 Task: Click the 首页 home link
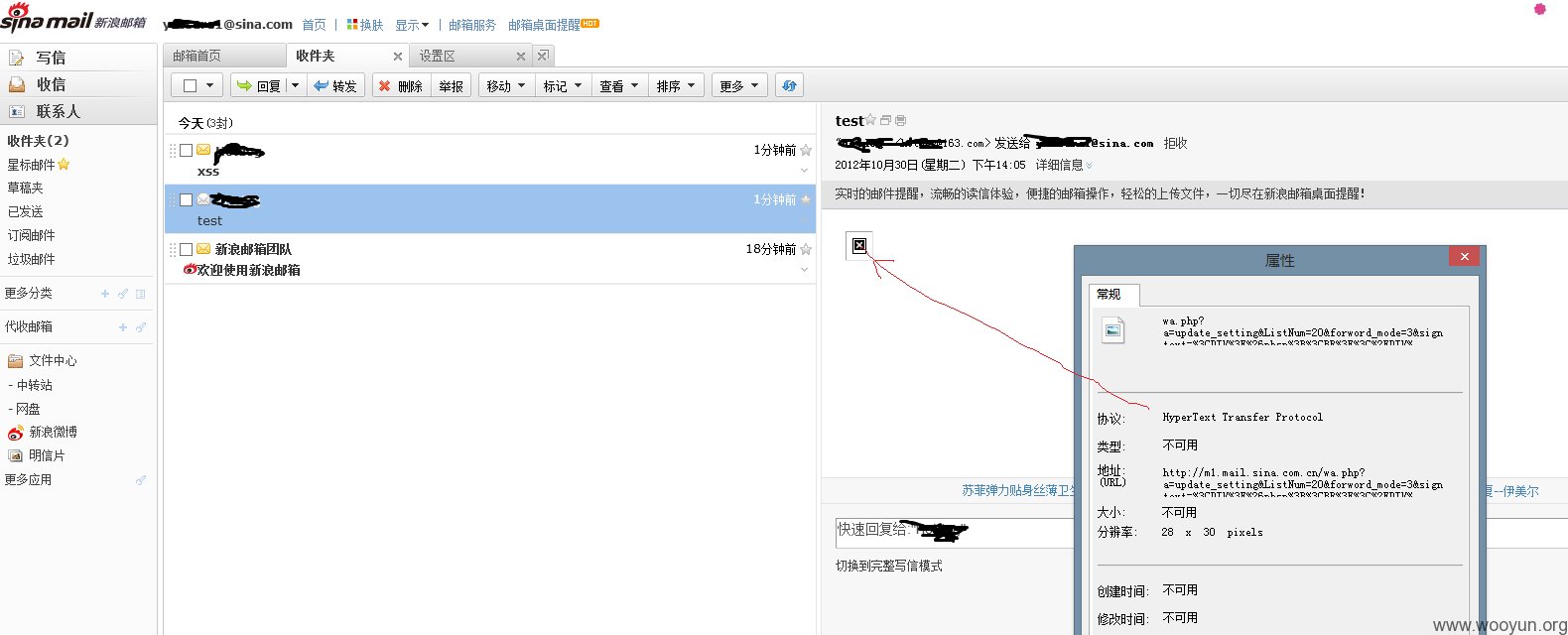tap(314, 25)
